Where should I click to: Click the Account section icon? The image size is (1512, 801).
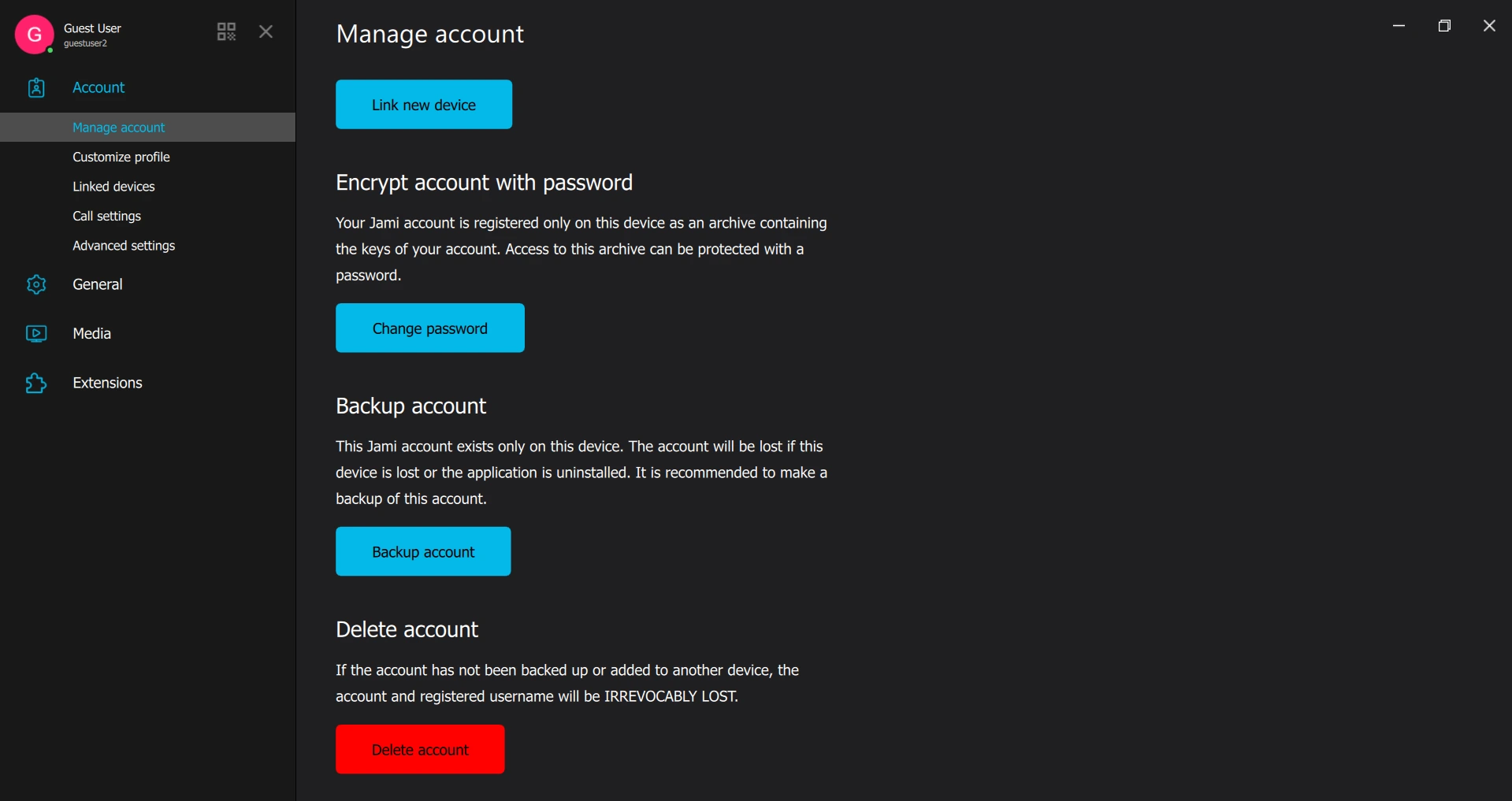pyautogui.click(x=36, y=87)
